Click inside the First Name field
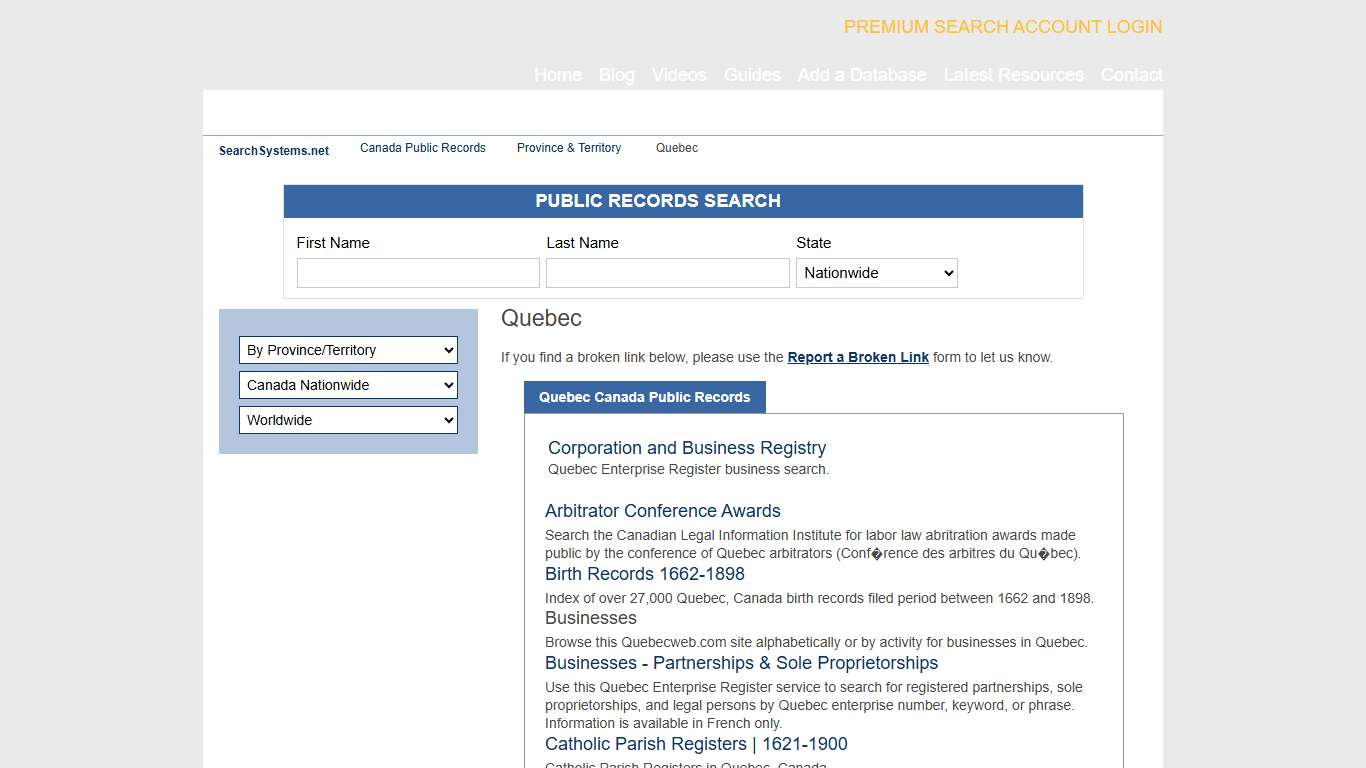 (417, 272)
